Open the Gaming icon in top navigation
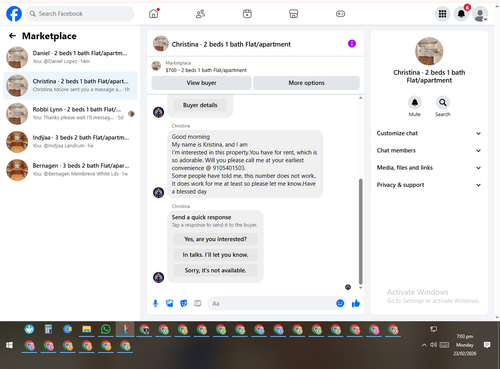The height and width of the screenshot is (369, 500). point(340,14)
